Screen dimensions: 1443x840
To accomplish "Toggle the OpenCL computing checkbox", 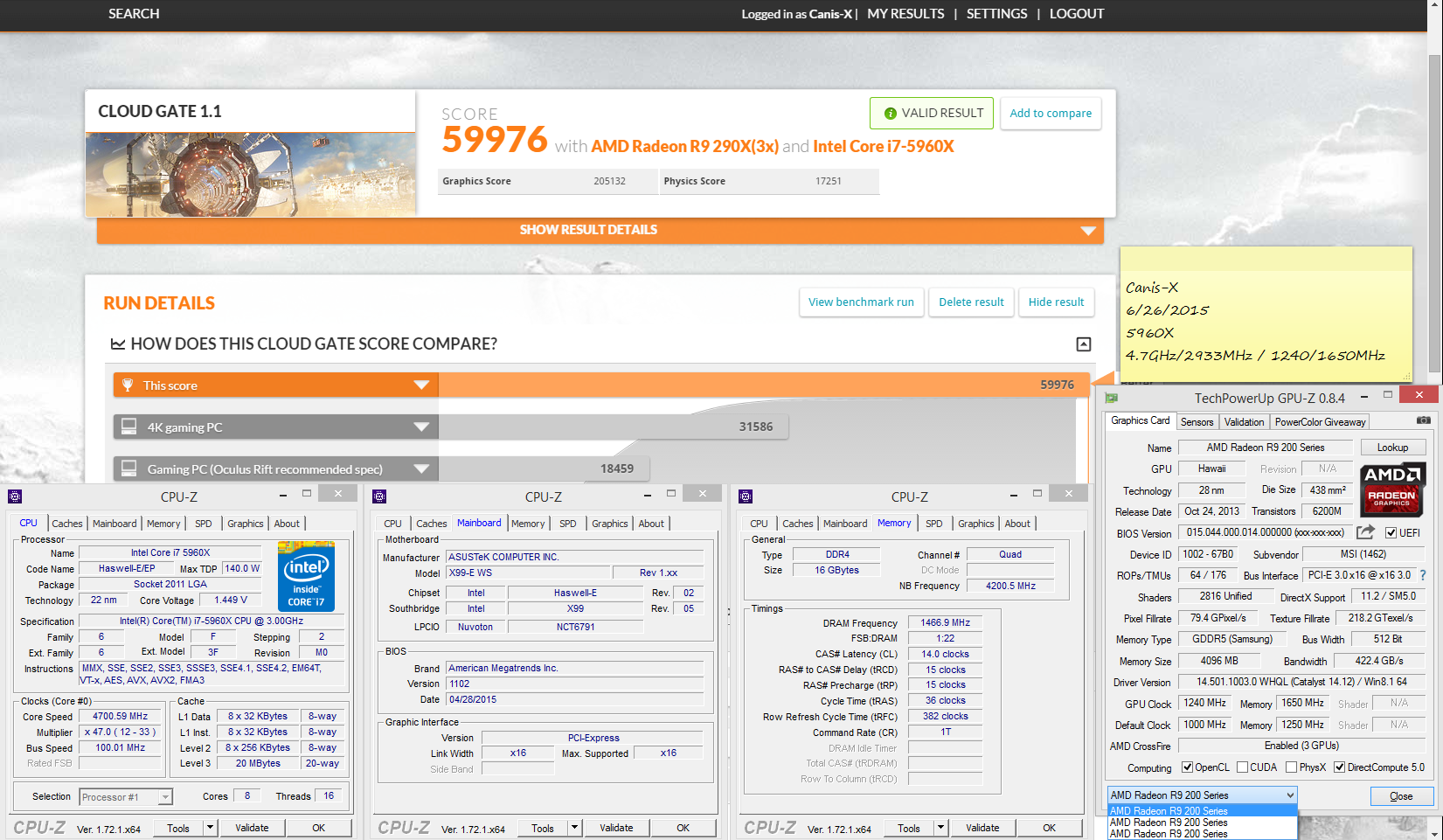I will (x=1187, y=767).
